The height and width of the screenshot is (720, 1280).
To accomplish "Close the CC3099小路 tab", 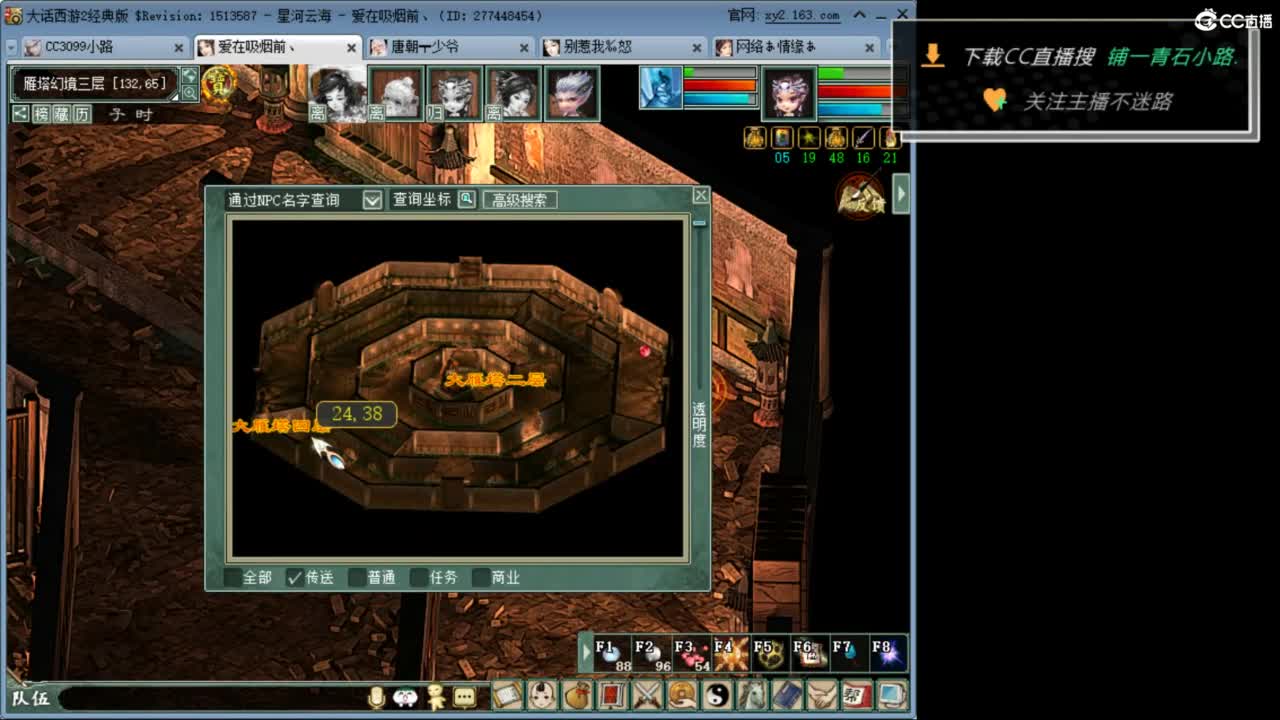I will 179,47.
